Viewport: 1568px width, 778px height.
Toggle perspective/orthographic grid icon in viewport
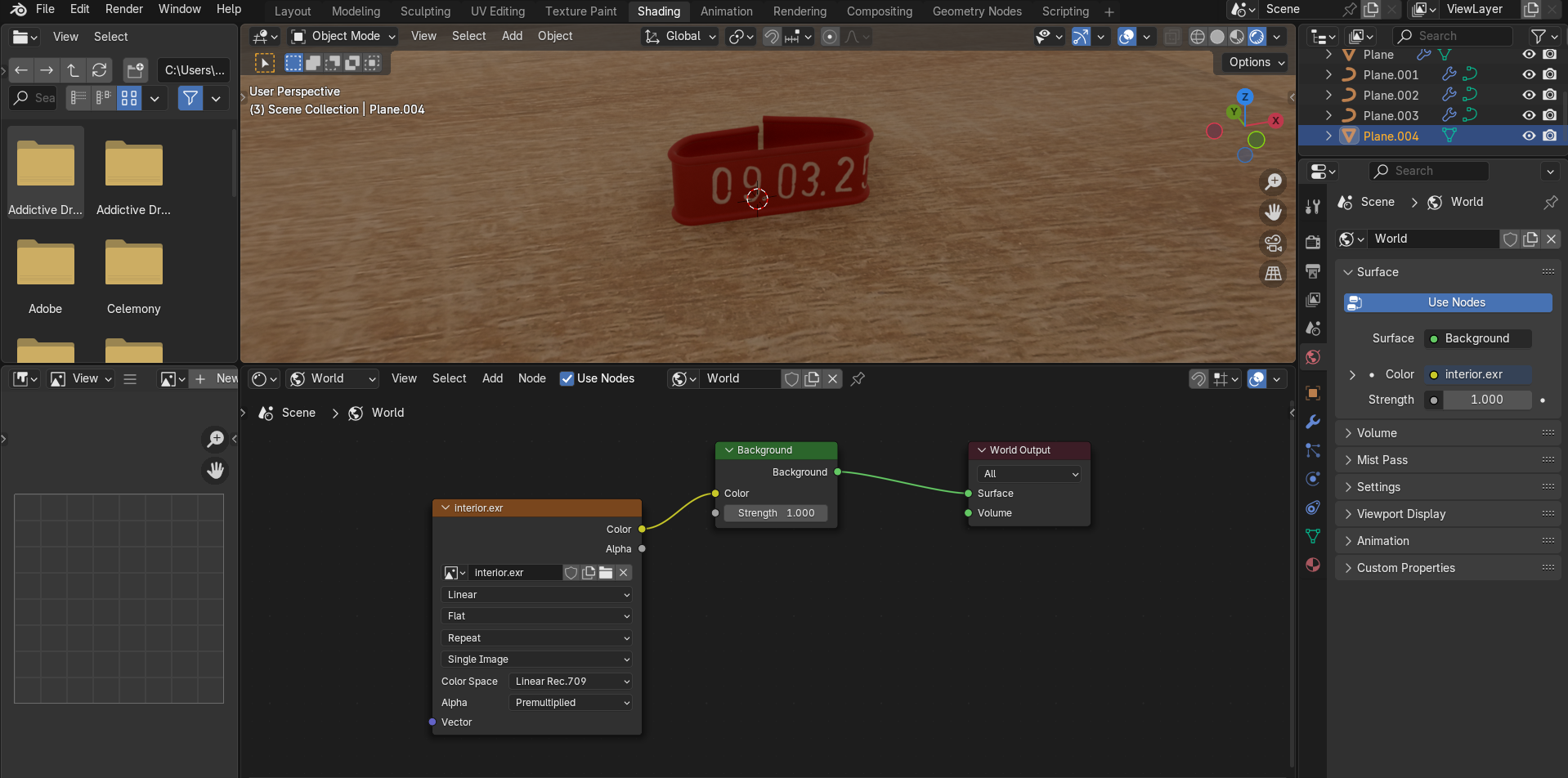point(1273,275)
